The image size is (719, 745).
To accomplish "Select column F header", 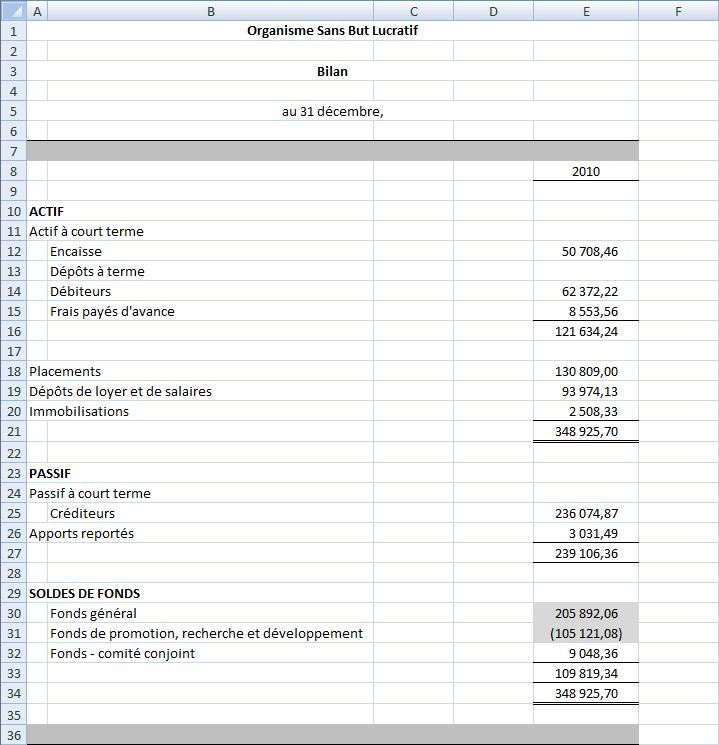I will click(x=678, y=11).
